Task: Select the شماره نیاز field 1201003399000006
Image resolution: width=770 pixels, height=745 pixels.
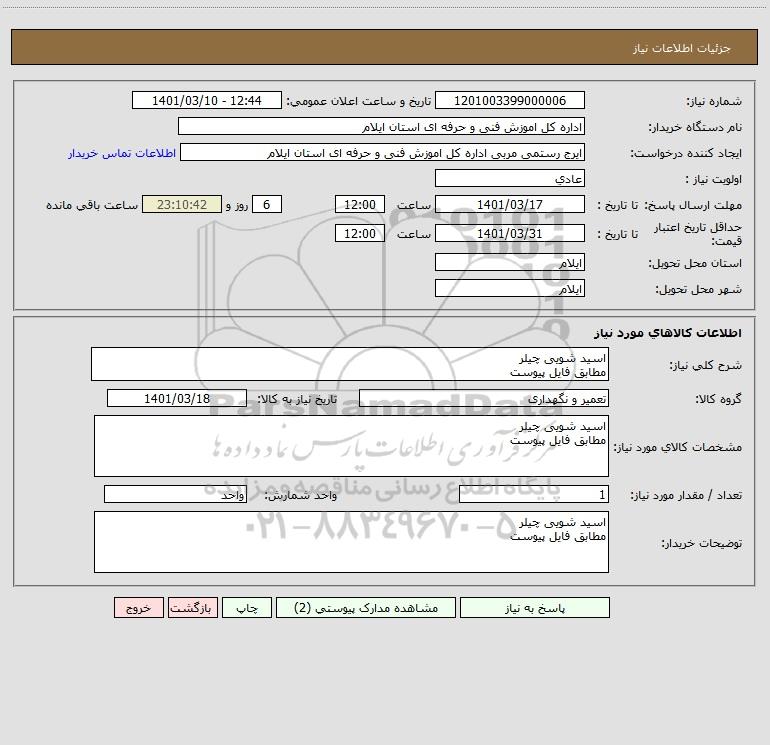Action: pyautogui.click(x=510, y=100)
